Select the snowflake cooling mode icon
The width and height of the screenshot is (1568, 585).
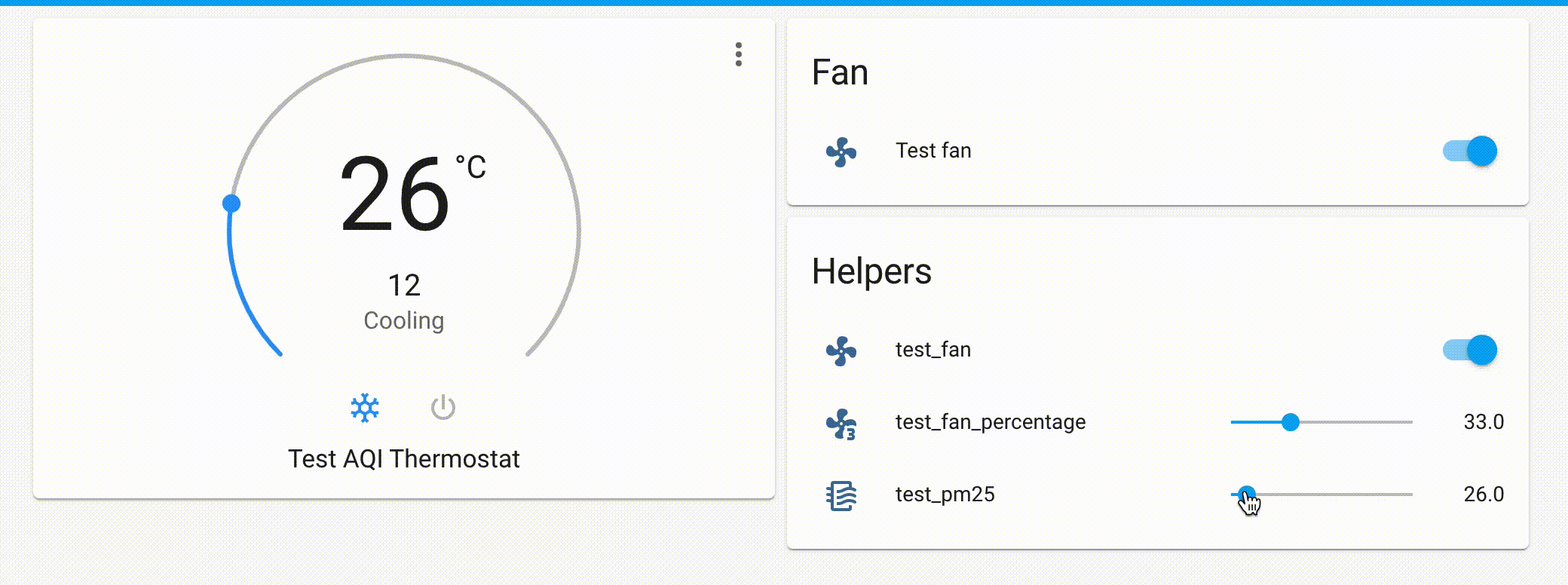364,407
